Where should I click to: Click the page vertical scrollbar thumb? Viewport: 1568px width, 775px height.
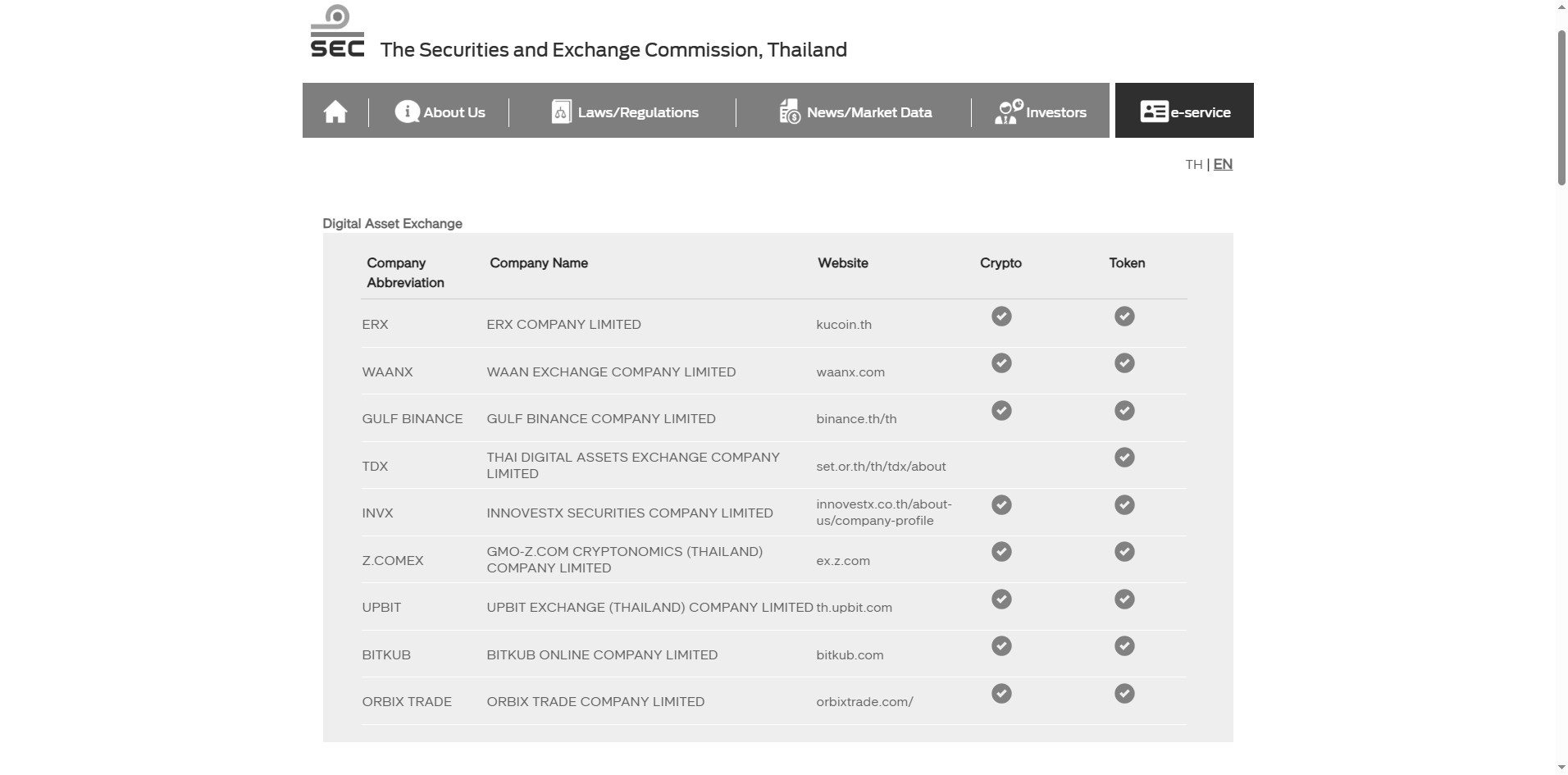pyautogui.click(x=1561, y=107)
